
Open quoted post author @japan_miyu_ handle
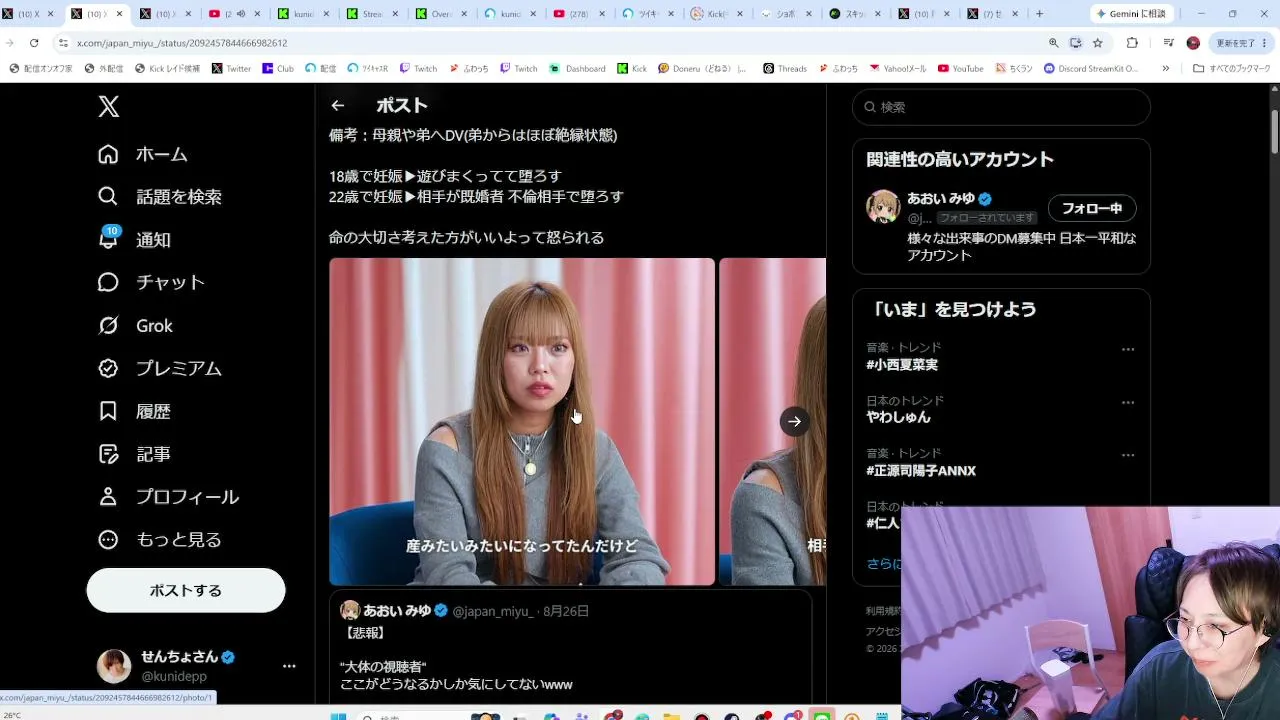[493, 611]
